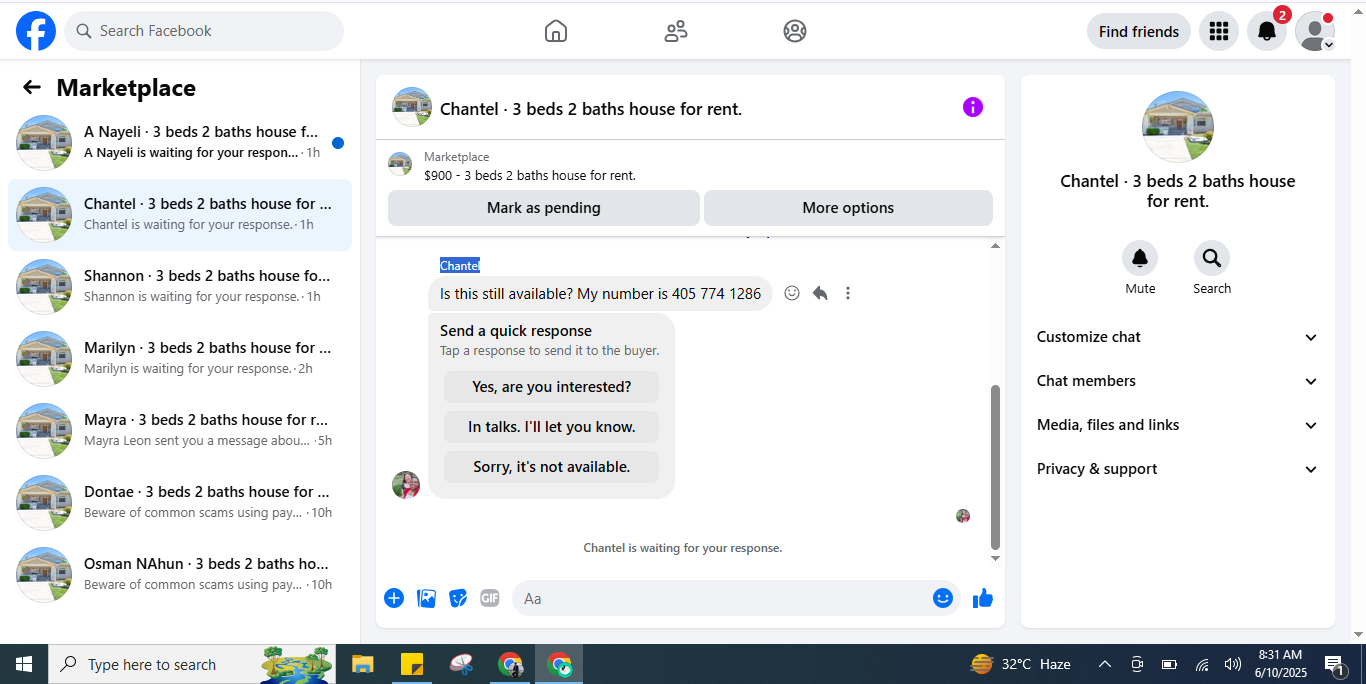
Task: Mute the conversation with the bell icon
Action: tap(1140, 259)
